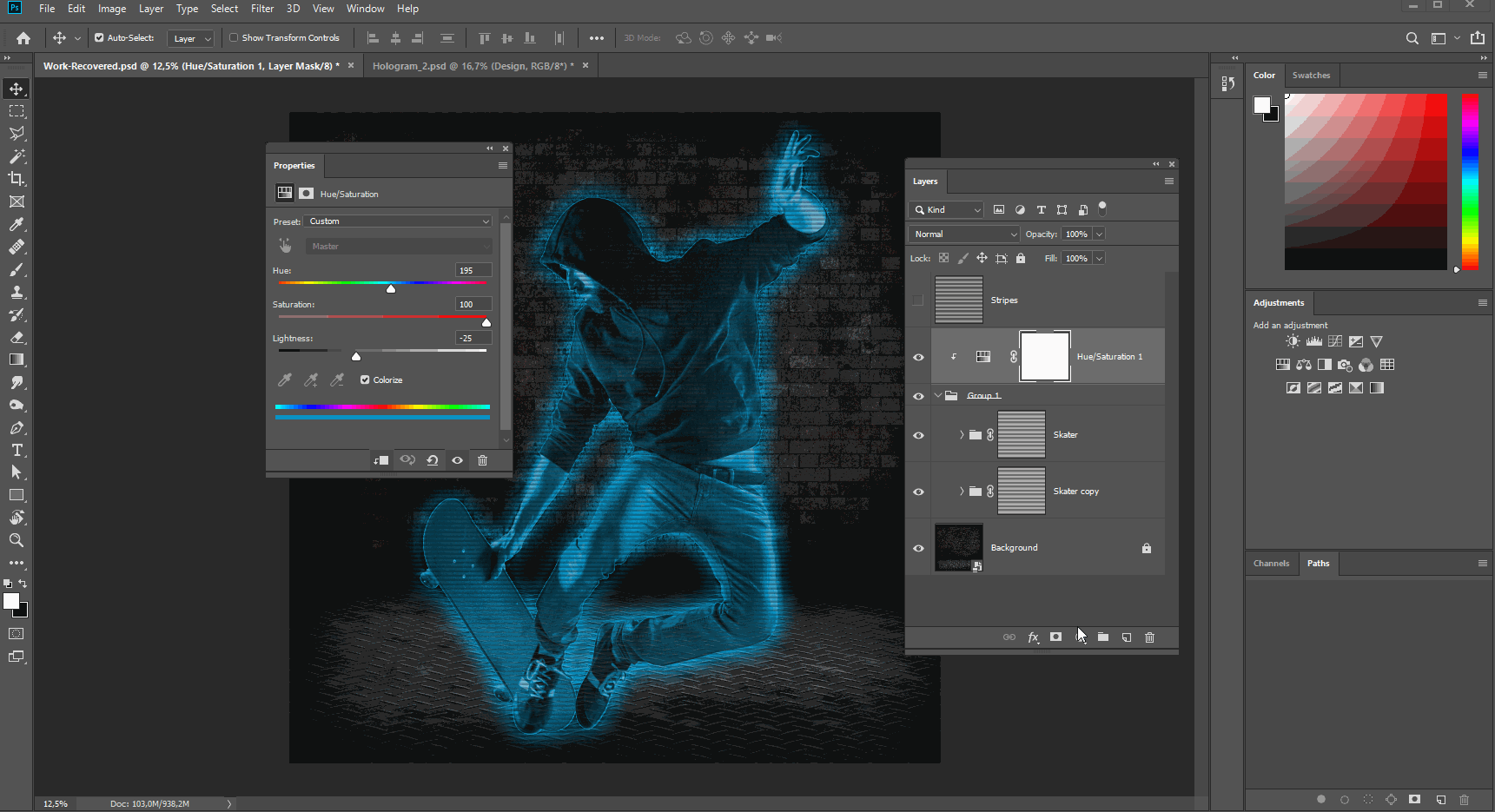
Task: Select the Crop tool
Action: pyautogui.click(x=17, y=179)
